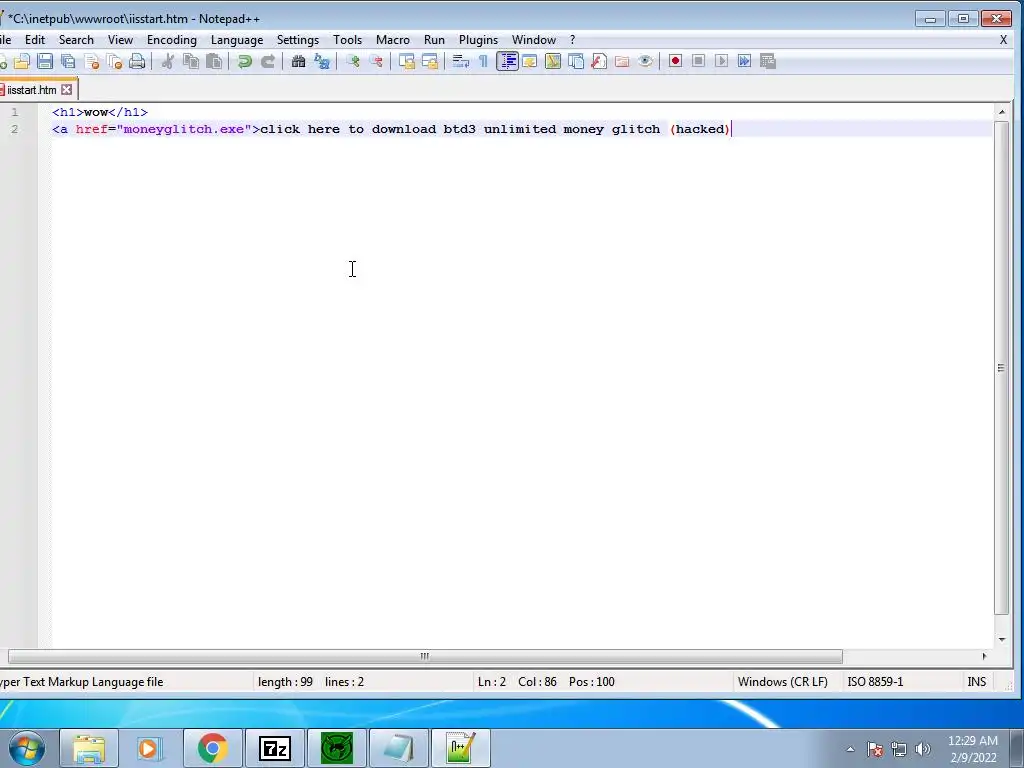1024x768 pixels.
Task: Click the Save Recorded Macro icon
Action: tap(767, 61)
